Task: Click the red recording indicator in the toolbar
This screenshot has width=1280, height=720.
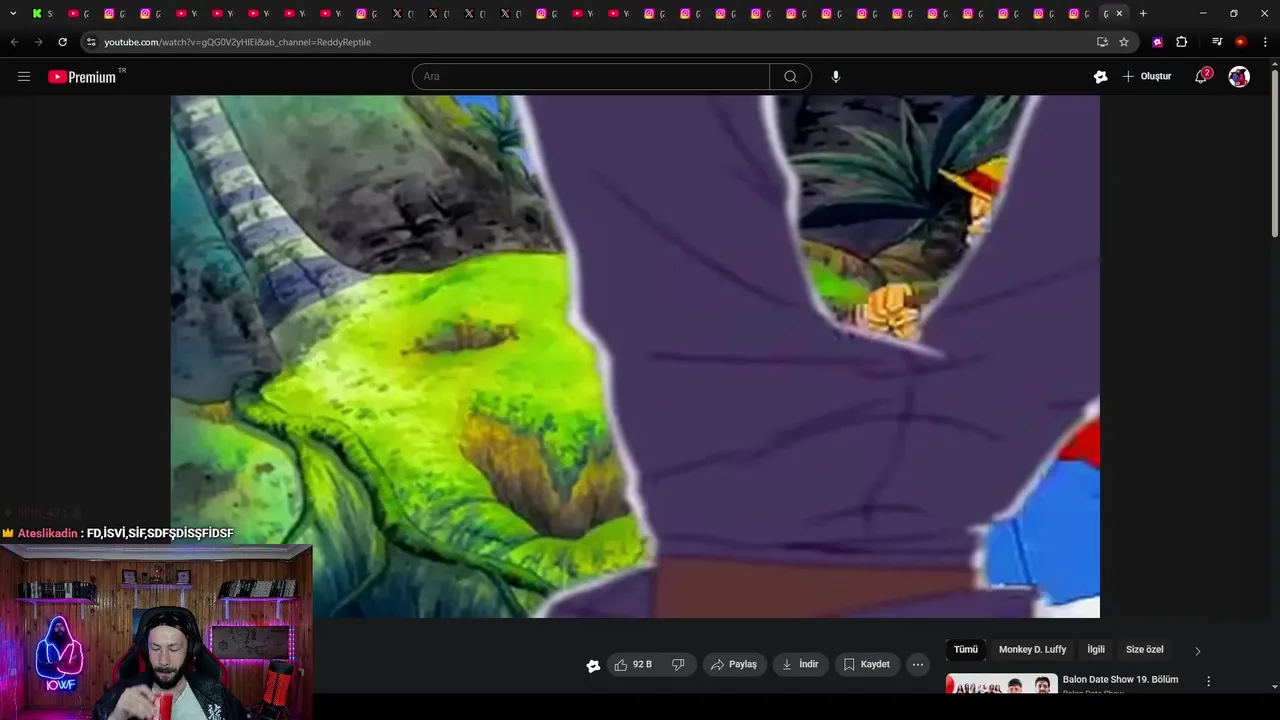Action: click(x=1241, y=42)
